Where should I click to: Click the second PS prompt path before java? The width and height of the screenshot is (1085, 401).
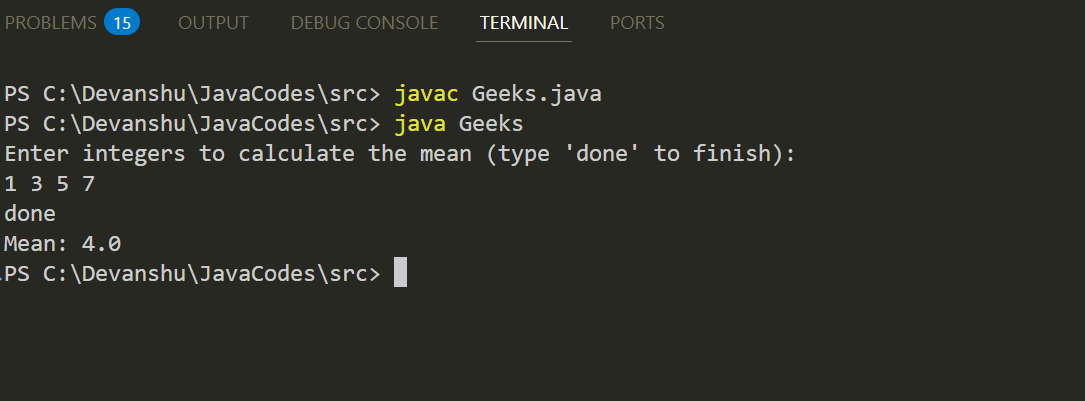(x=192, y=124)
